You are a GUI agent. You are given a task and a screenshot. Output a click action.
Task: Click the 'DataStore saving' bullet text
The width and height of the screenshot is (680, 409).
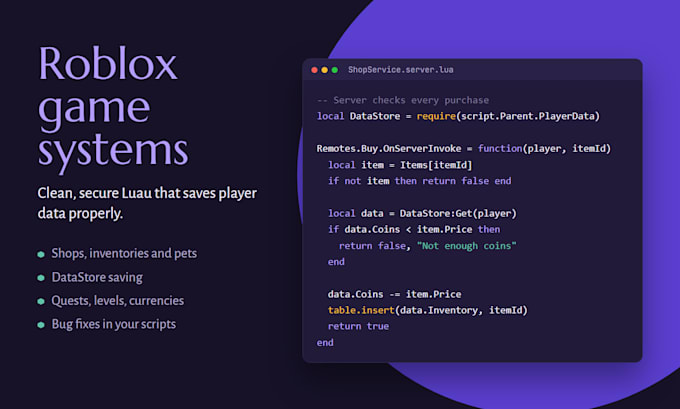[97, 277]
